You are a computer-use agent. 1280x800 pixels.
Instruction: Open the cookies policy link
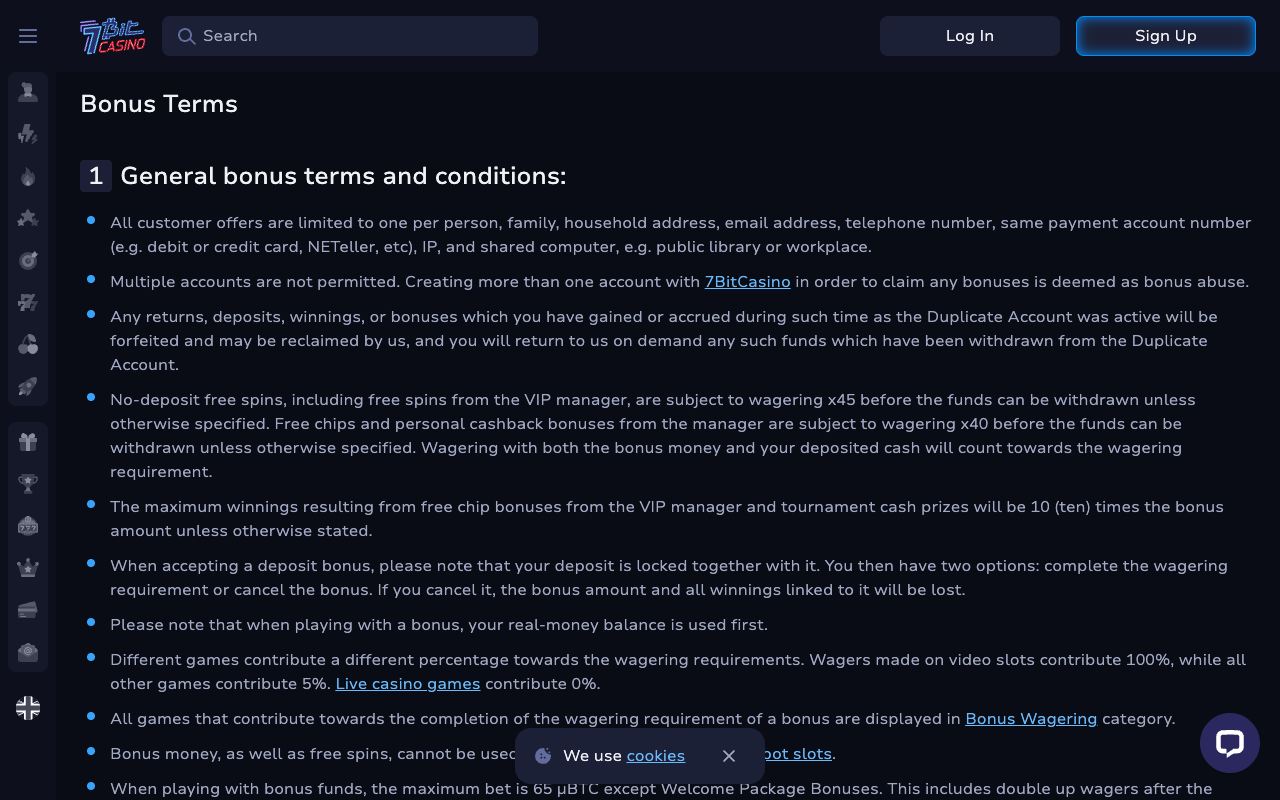pyautogui.click(x=656, y=756)
